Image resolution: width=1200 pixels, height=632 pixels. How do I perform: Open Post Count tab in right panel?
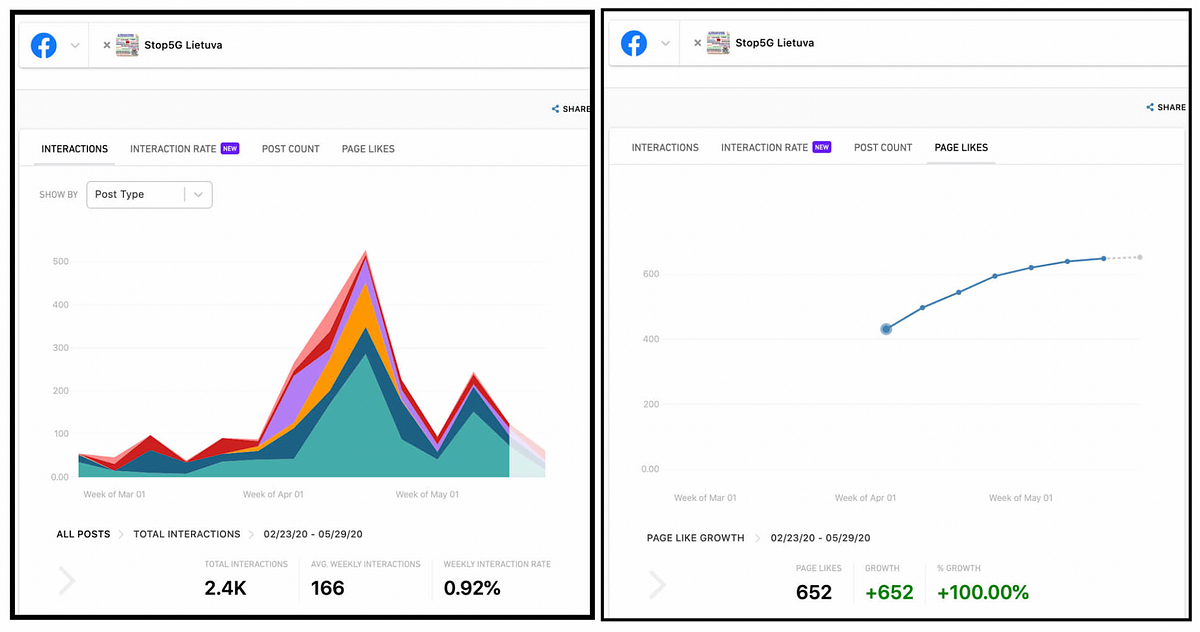[x=883, y=147]
